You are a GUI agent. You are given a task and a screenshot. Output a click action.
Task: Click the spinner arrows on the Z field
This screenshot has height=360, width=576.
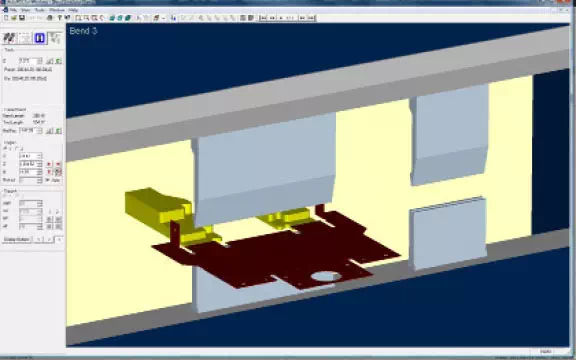(40, 61)
